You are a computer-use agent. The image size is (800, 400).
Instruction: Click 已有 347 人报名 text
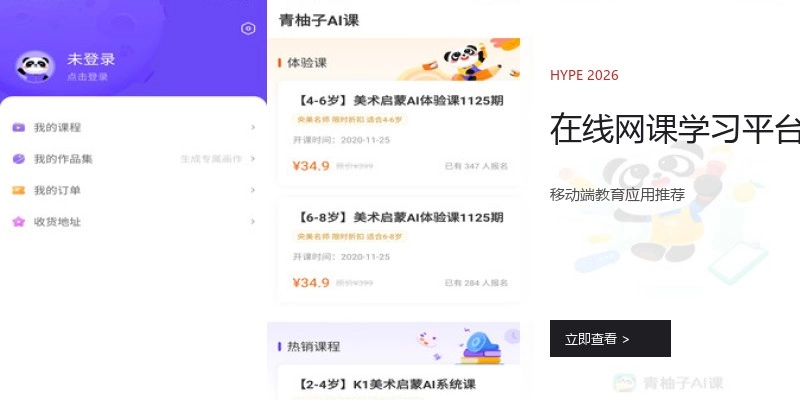click(x=476, y=166)
